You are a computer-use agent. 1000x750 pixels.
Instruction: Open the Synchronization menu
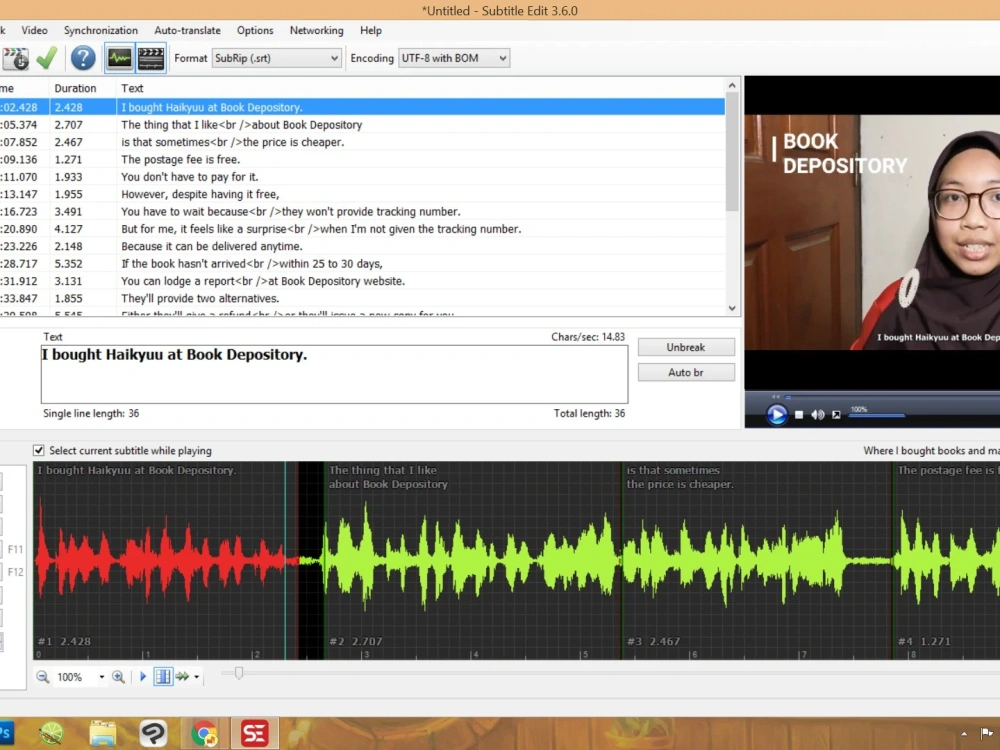point(101,30)
